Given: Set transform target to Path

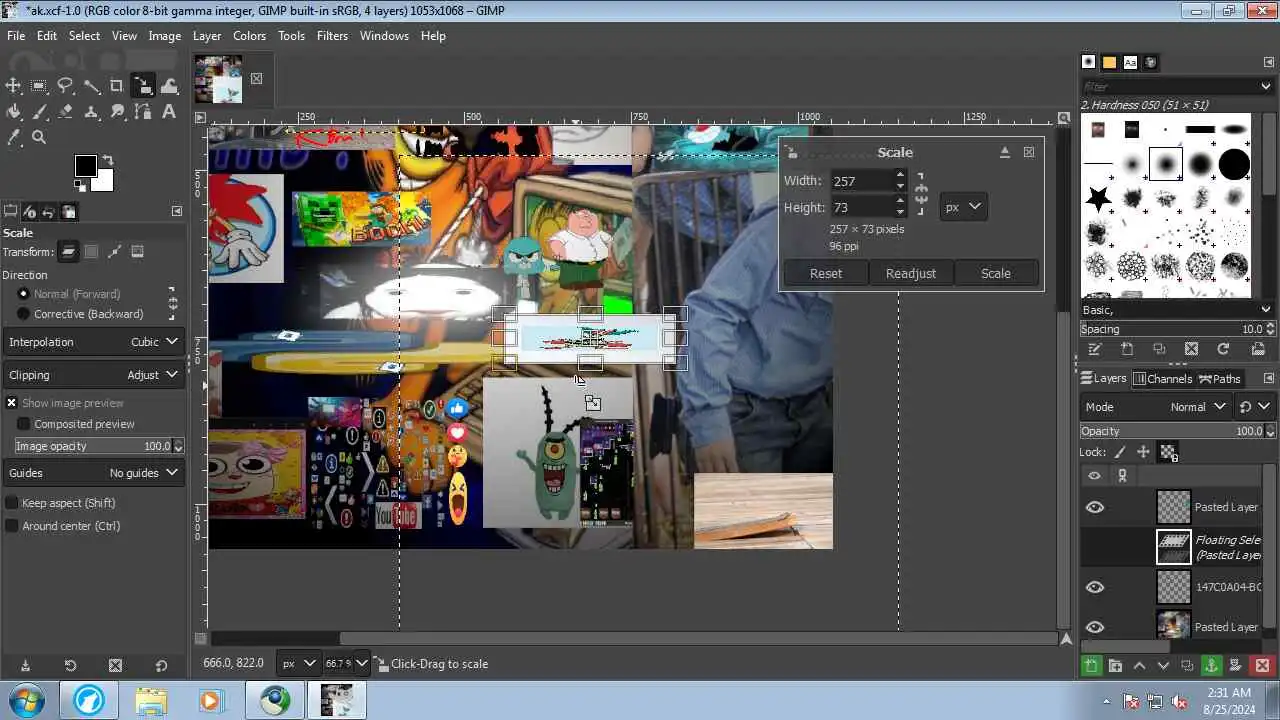Looking at the screenshot, I should pos(115,252).
